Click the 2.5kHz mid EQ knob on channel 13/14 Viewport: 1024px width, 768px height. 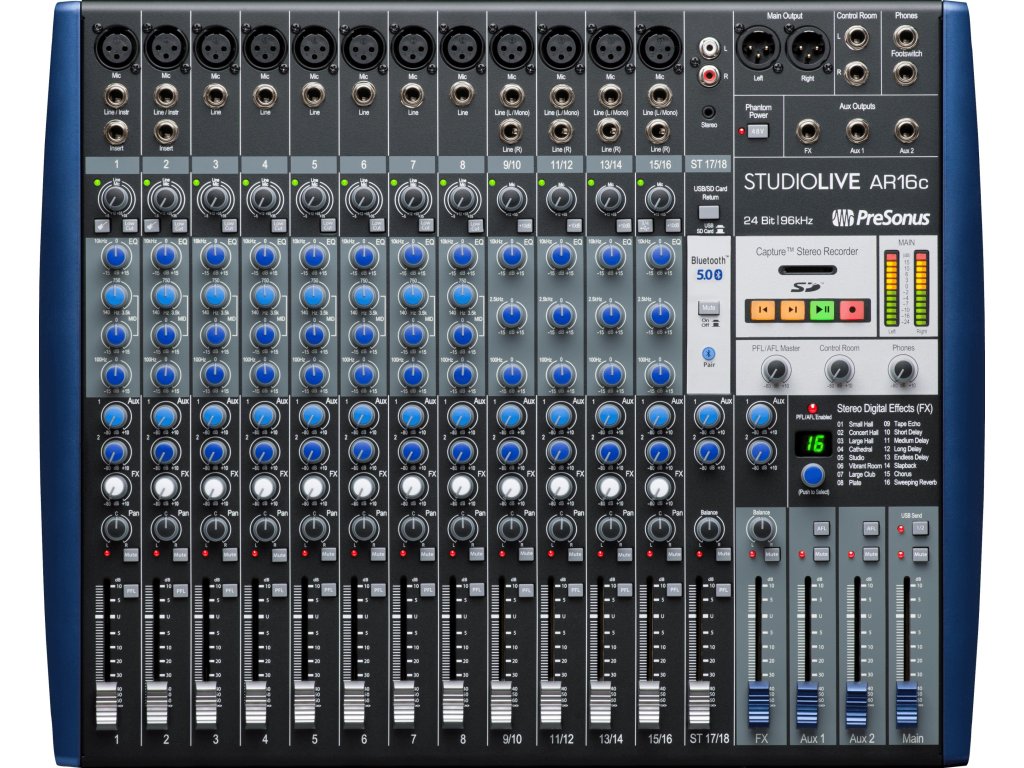[611, 315]
